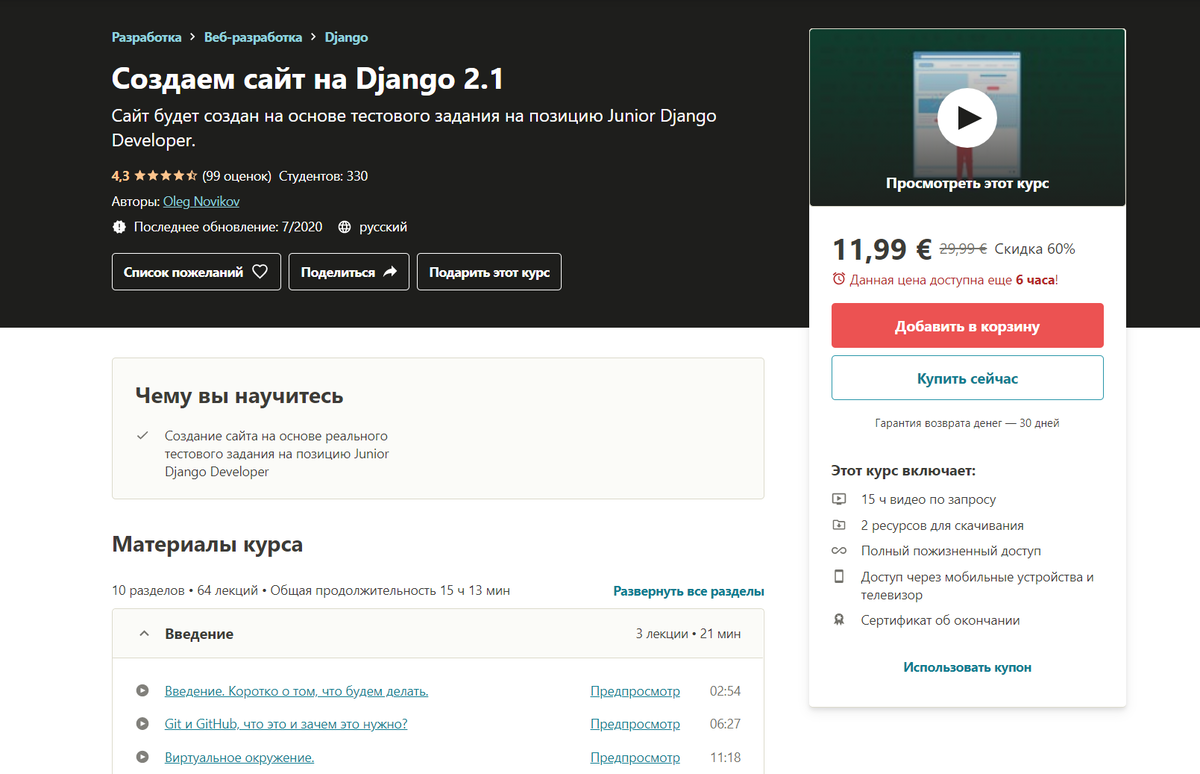This screenshot has height=774, width=1200.
Task: Click the 'Студентов: 330' text
Action: pos(323,176)
